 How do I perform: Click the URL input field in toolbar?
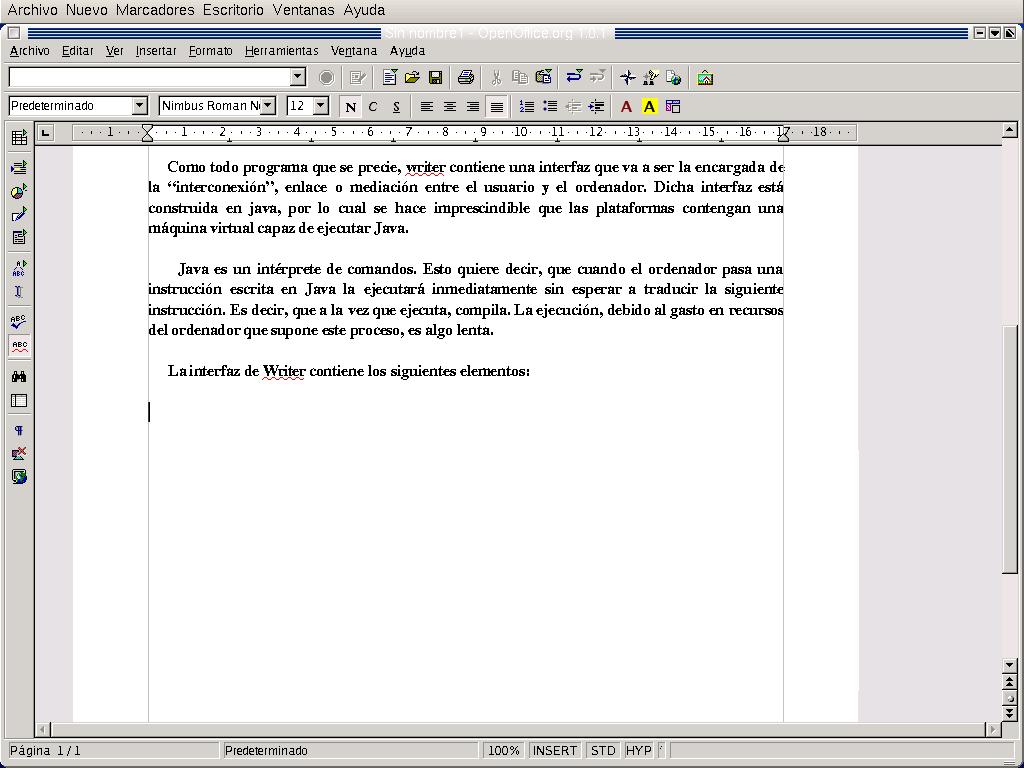pos(150,77)
